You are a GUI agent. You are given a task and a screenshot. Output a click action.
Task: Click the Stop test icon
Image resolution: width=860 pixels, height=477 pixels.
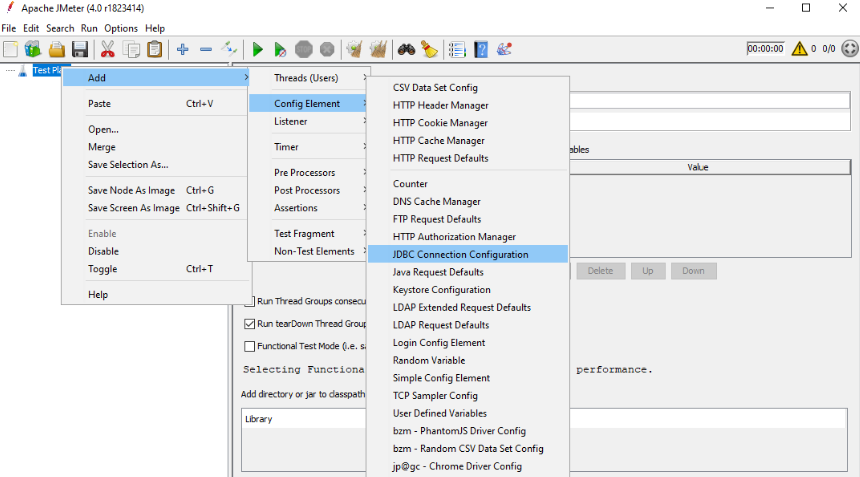coord(303,49)
